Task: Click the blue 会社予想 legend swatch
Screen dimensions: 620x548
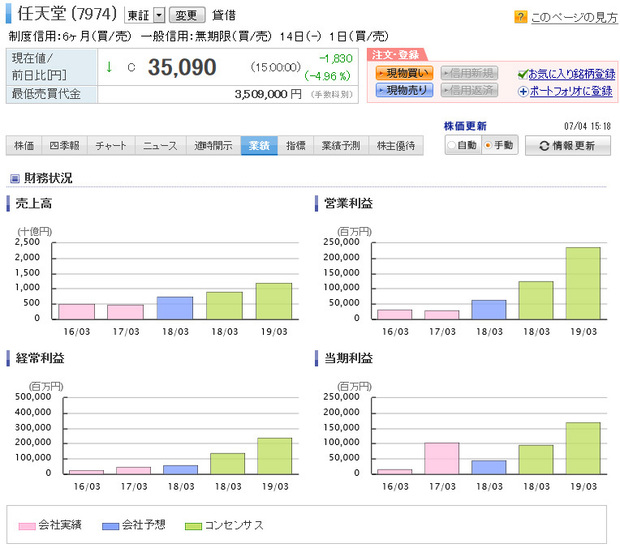Action: point(110,526)
